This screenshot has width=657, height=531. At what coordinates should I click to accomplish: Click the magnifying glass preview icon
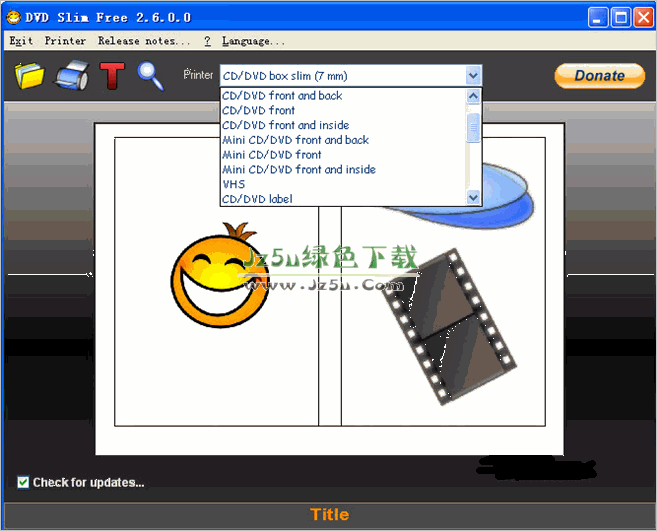[x=151, y=76]
